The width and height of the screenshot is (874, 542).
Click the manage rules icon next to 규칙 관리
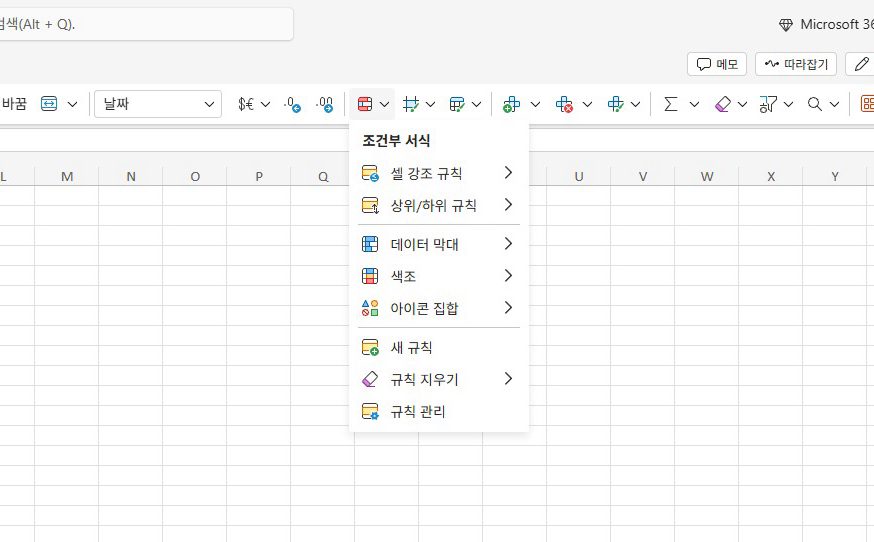coord(370,412)
